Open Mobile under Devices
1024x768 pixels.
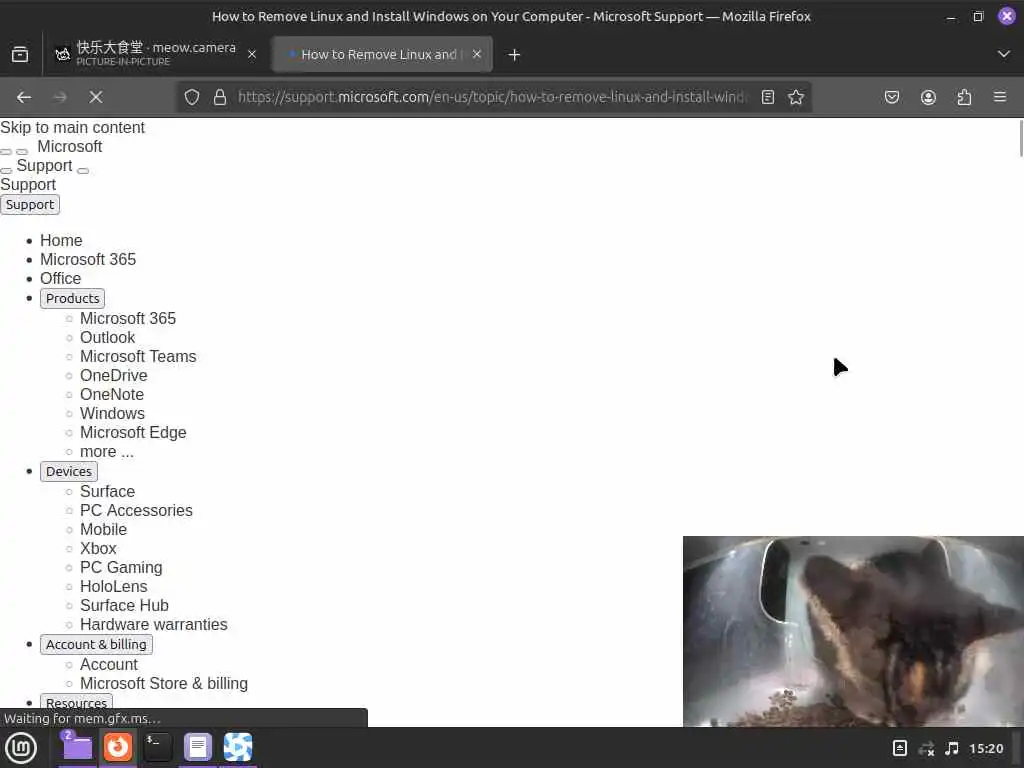coord(104,529)
